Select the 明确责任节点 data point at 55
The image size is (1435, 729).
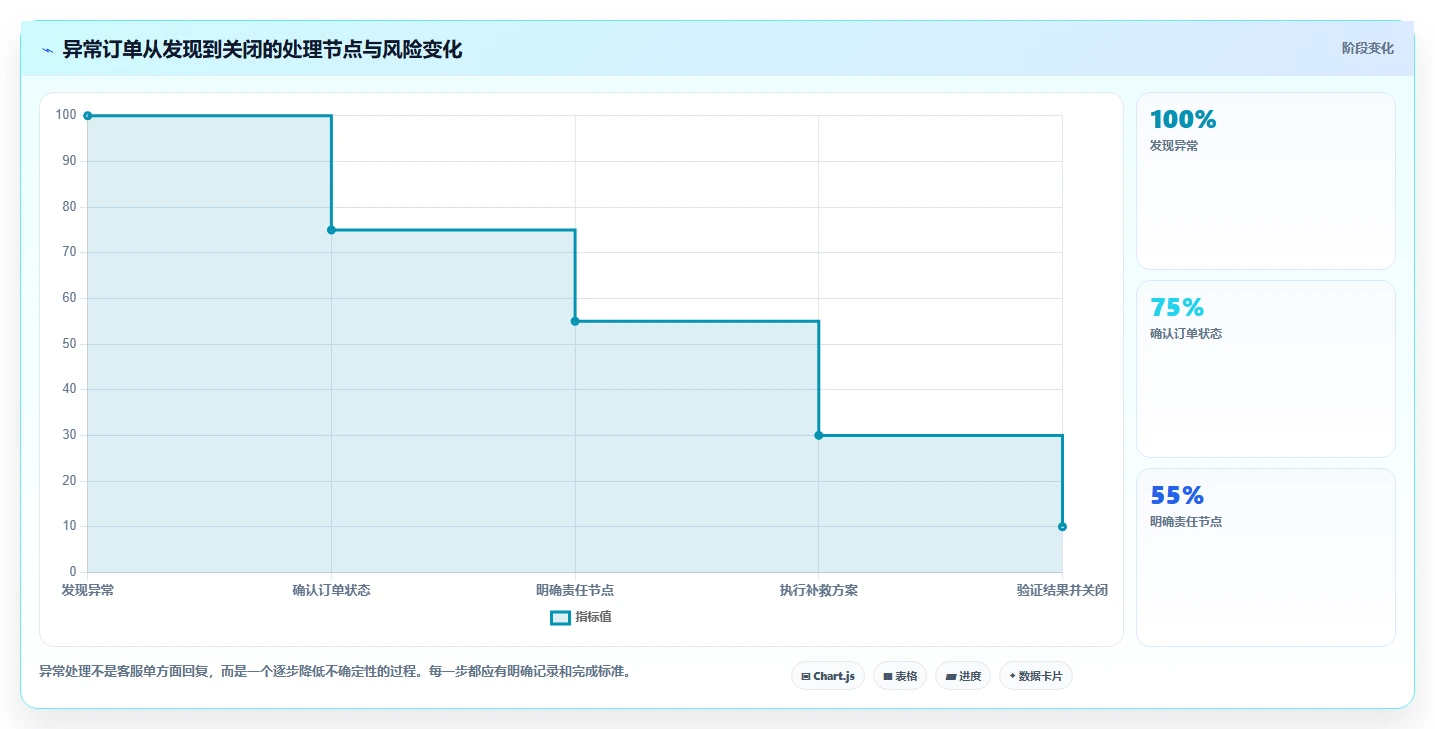[x=575, y=321]
